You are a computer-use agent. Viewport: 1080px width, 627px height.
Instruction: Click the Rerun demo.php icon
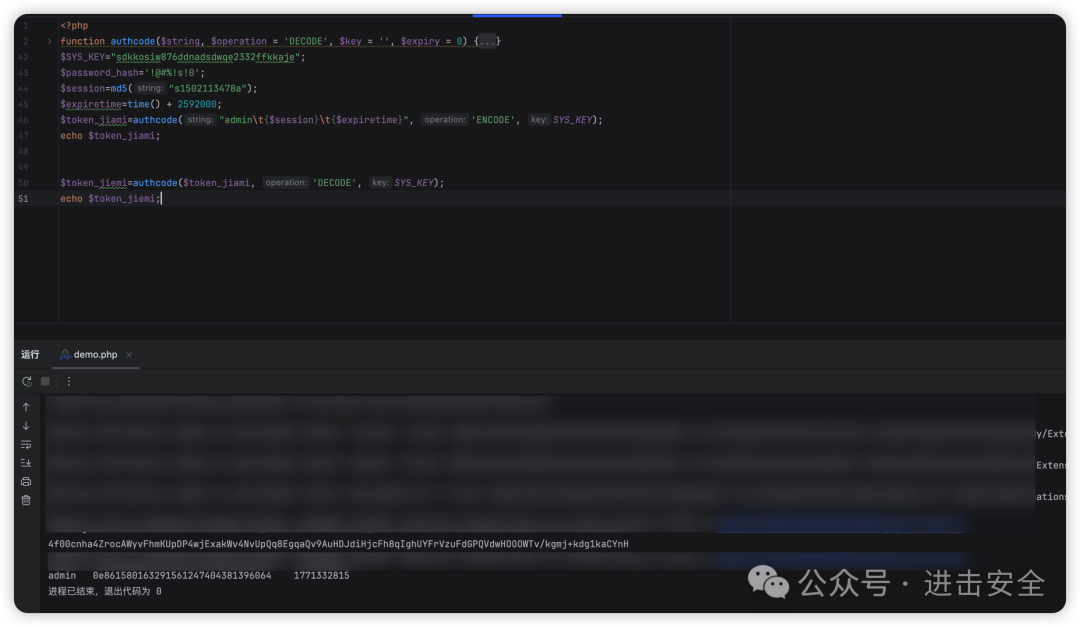point(27,381)
